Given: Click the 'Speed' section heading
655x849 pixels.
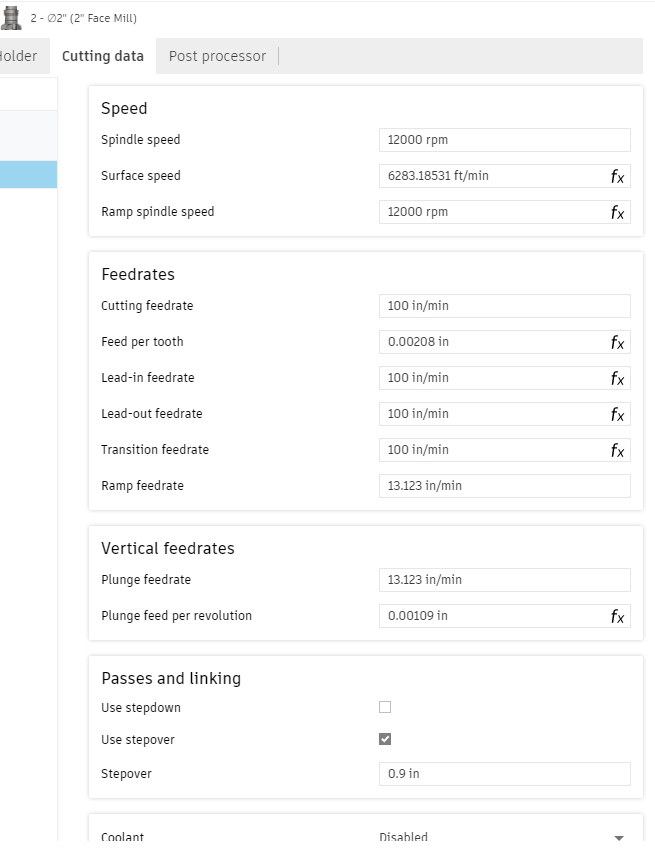Looking at the screenshot, I should pyautogui.click(x=124, y=108).
